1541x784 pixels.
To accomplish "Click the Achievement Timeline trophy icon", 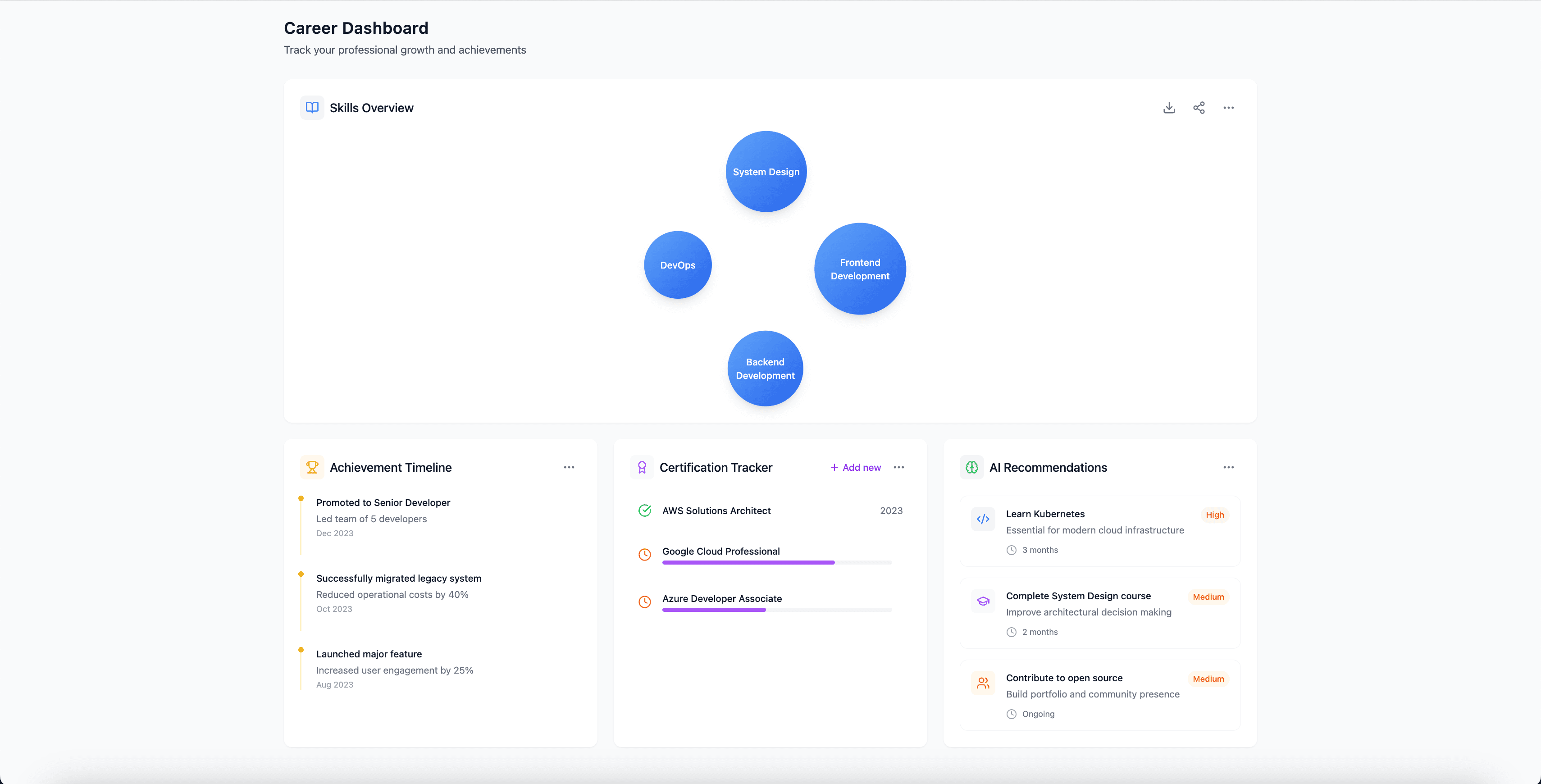I will point(312,467).
